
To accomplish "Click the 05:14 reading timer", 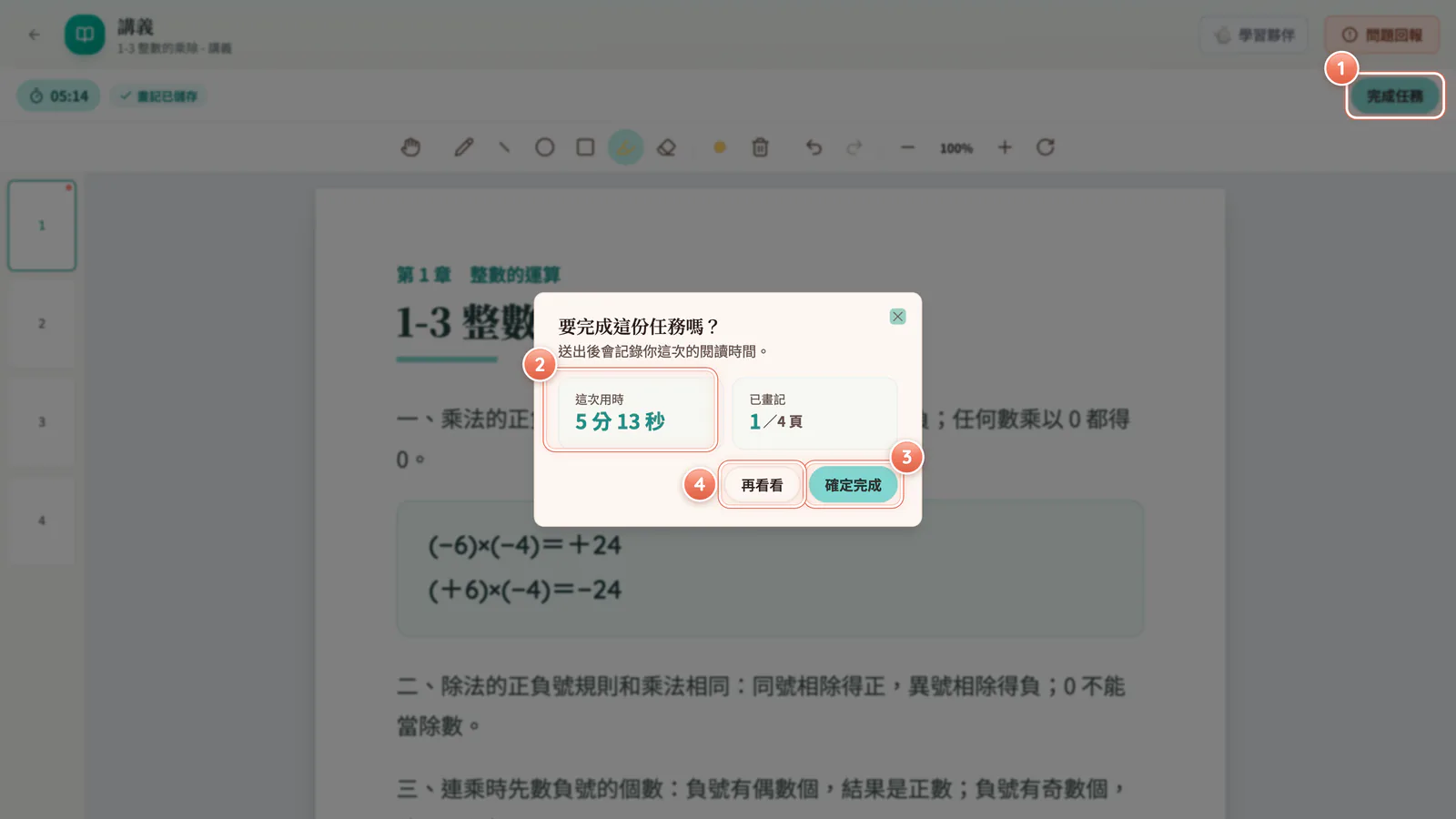I will 58,96.
